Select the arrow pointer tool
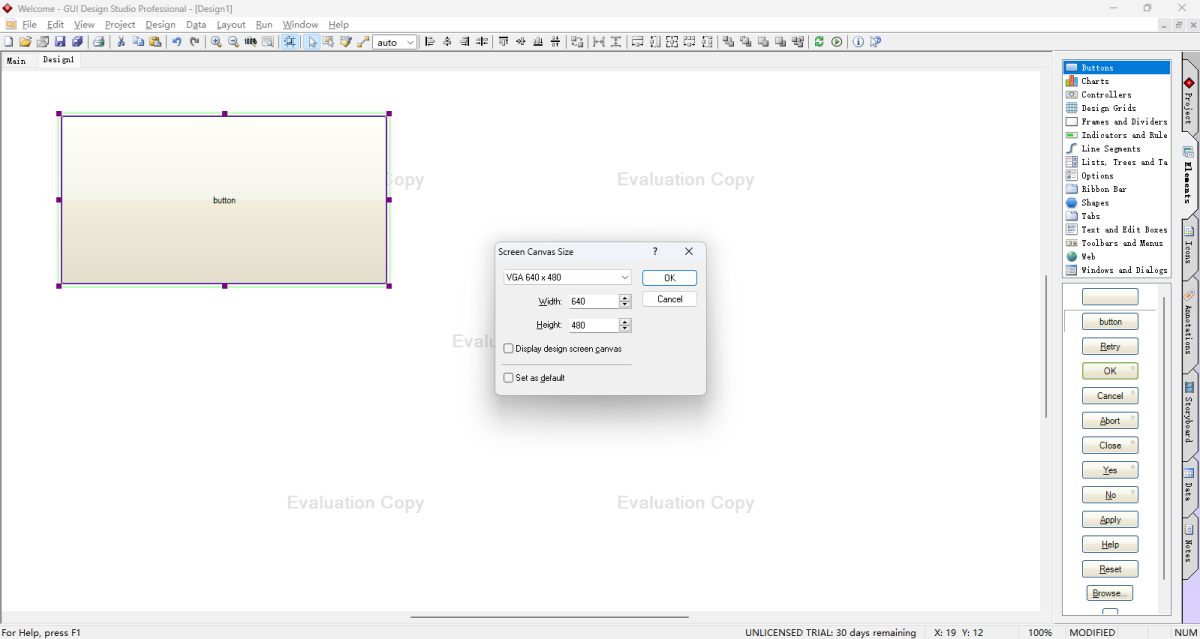This screenshot has width=1200, height=639. point(312,42)
